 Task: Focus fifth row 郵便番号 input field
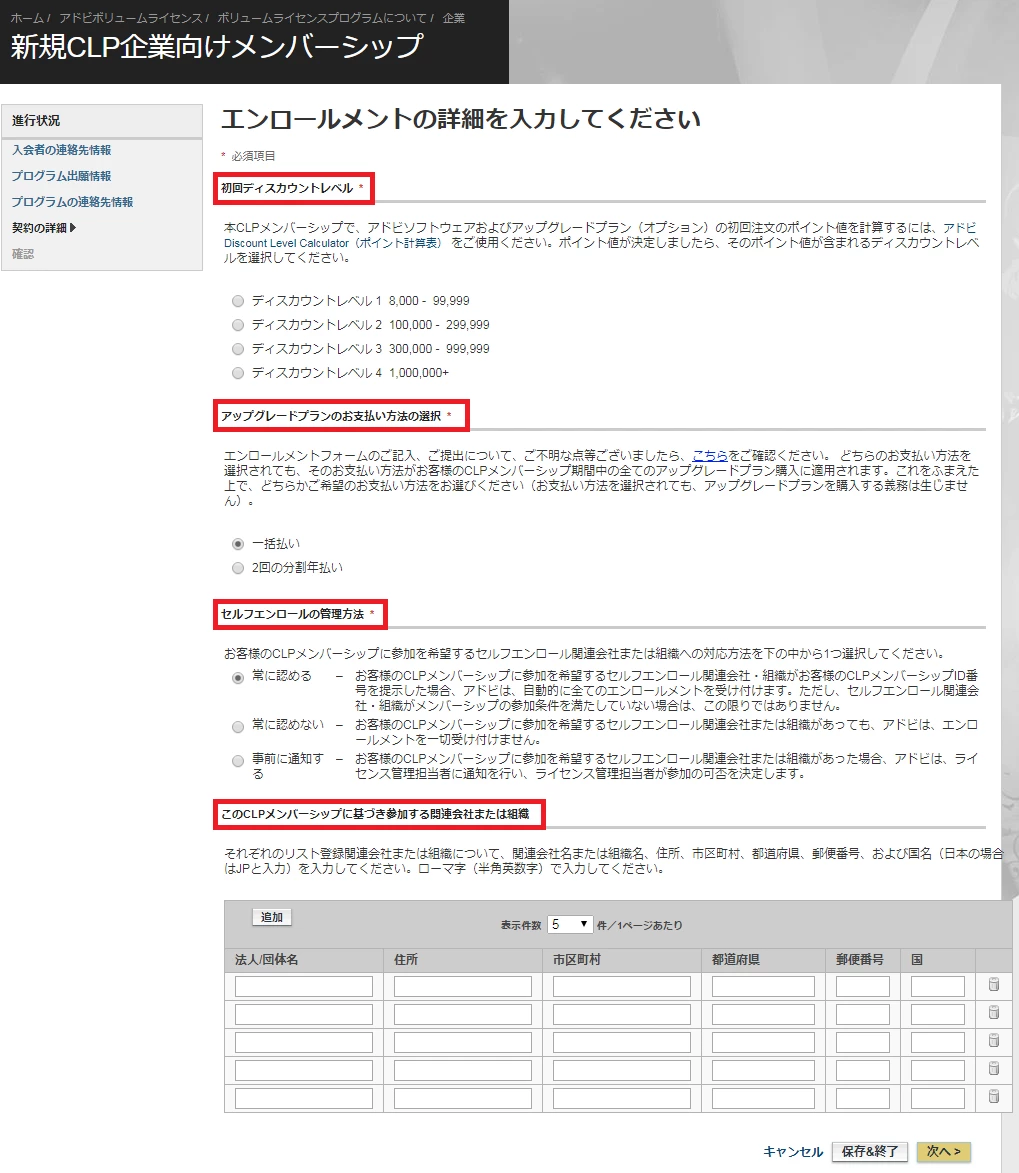click(x=863, y=1098)
